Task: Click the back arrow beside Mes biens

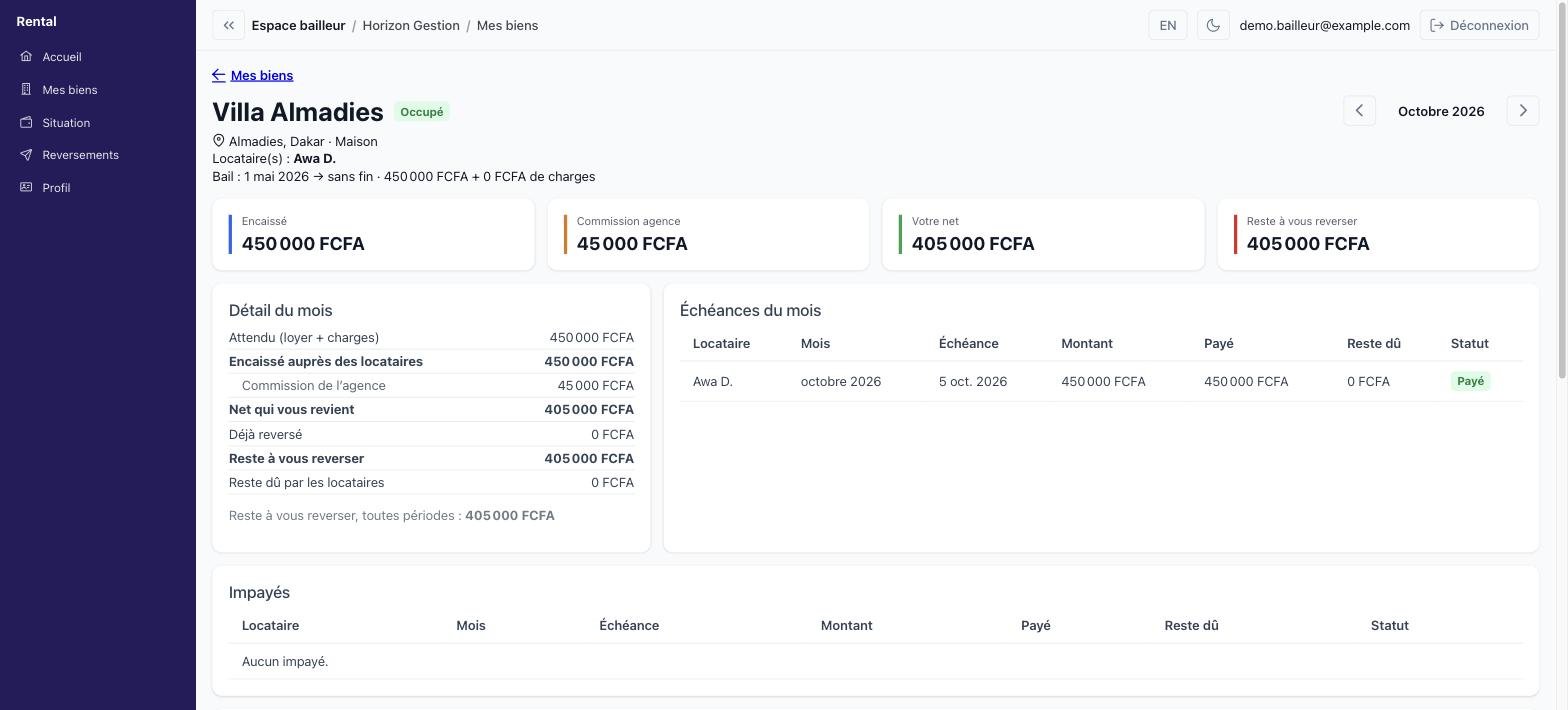Action: 219,75
